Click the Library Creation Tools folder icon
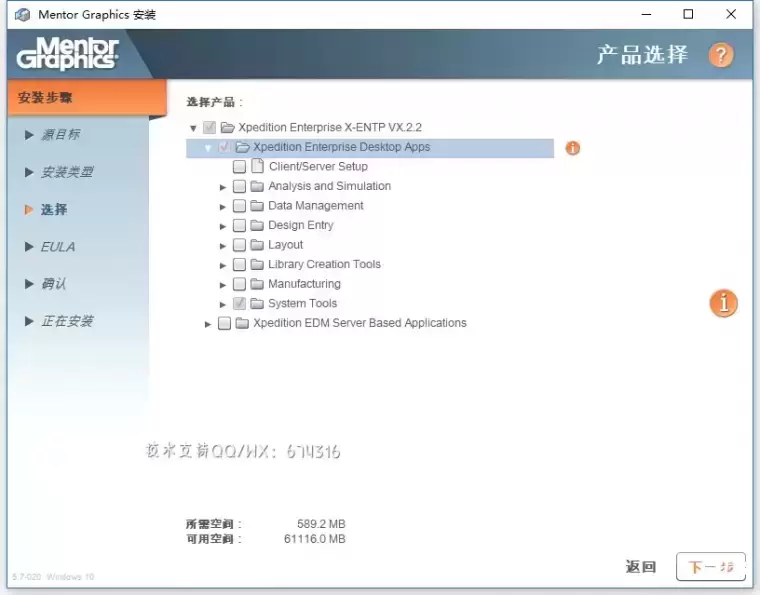Viewport: 760px width, 595px height. 257,264
